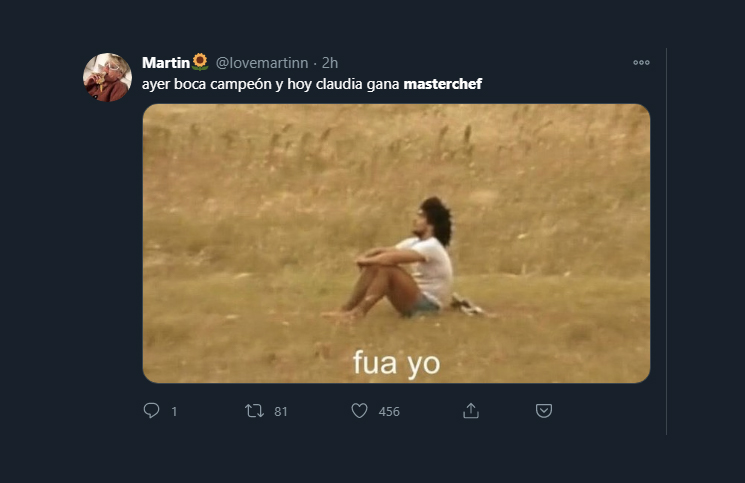Image resolution: width=745 pixels, height=483 pixels.
Task: Click the 'fua yo' caption text
Action: point(397,363)
